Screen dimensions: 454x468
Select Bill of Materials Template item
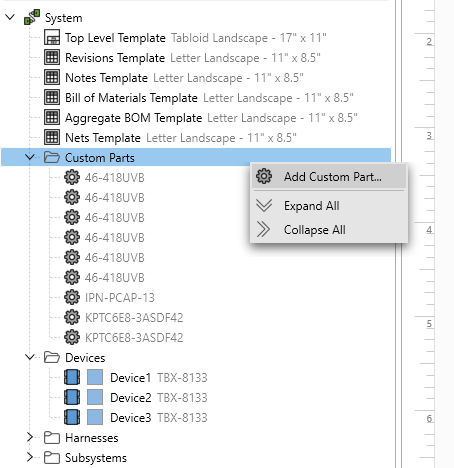pos(131,98)
